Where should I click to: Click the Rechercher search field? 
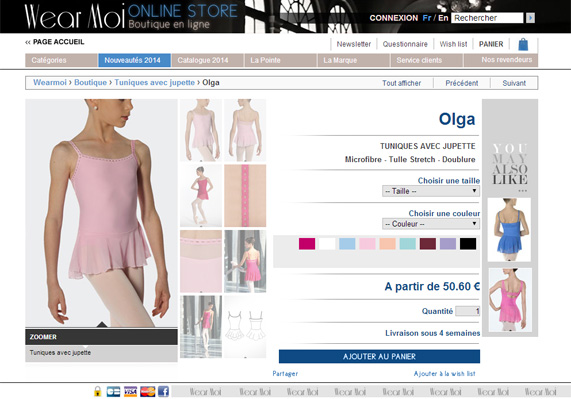tap(487, 17)
